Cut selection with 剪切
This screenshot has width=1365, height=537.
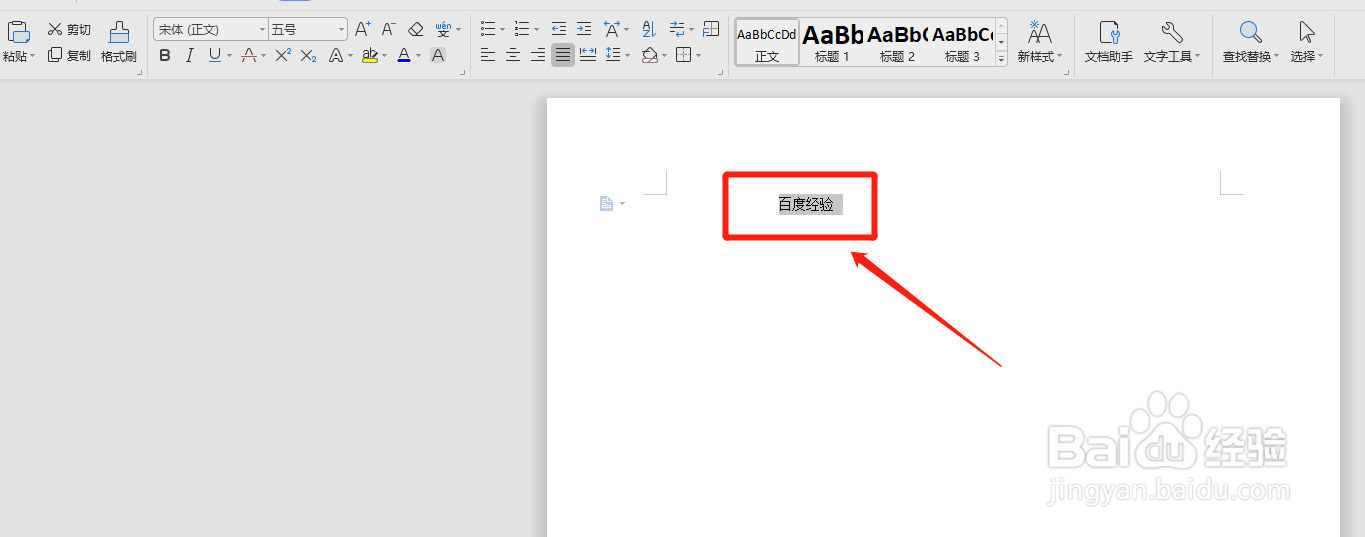tap(69, 30)
